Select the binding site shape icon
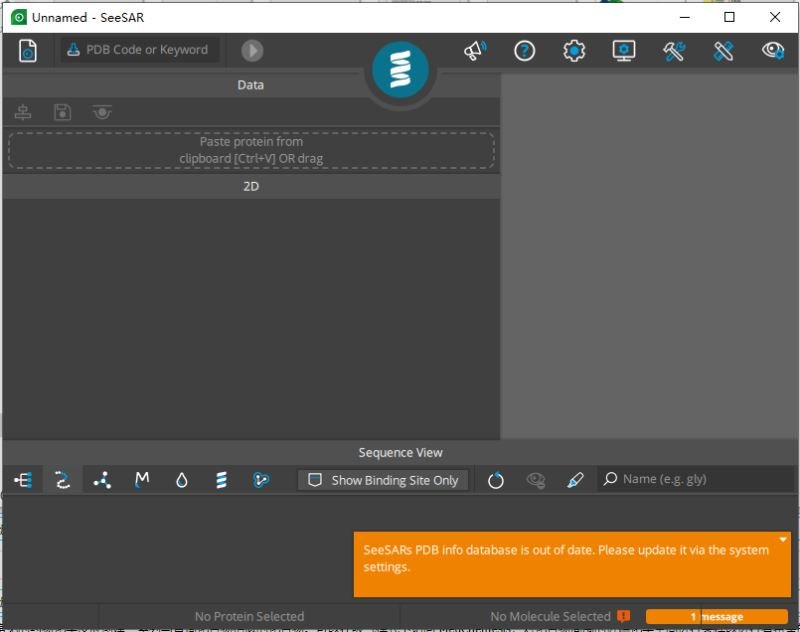This screenshot has width=800, height=632. click(x=261, y=480)
